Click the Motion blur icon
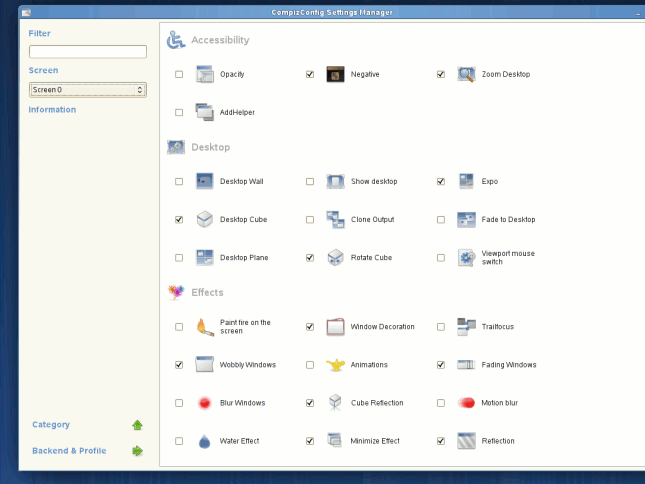 click(466, 403)
